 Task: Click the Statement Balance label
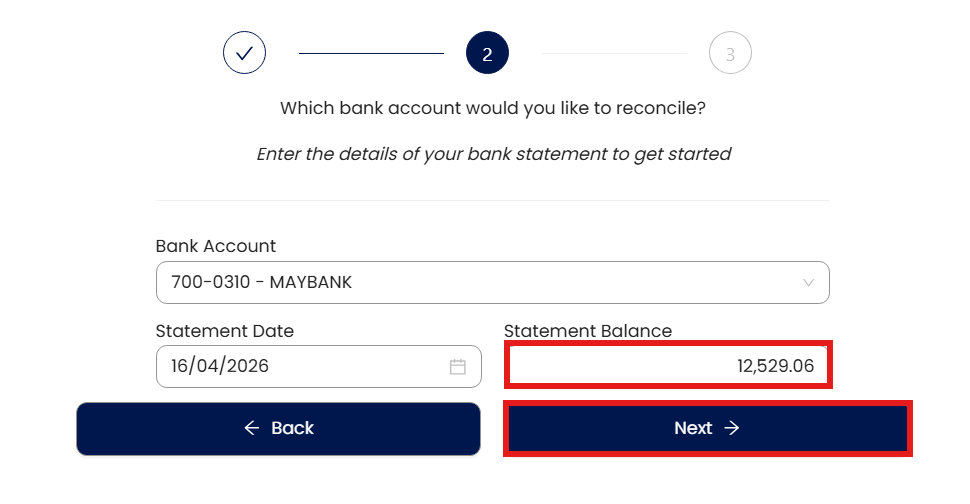point(588,331)
